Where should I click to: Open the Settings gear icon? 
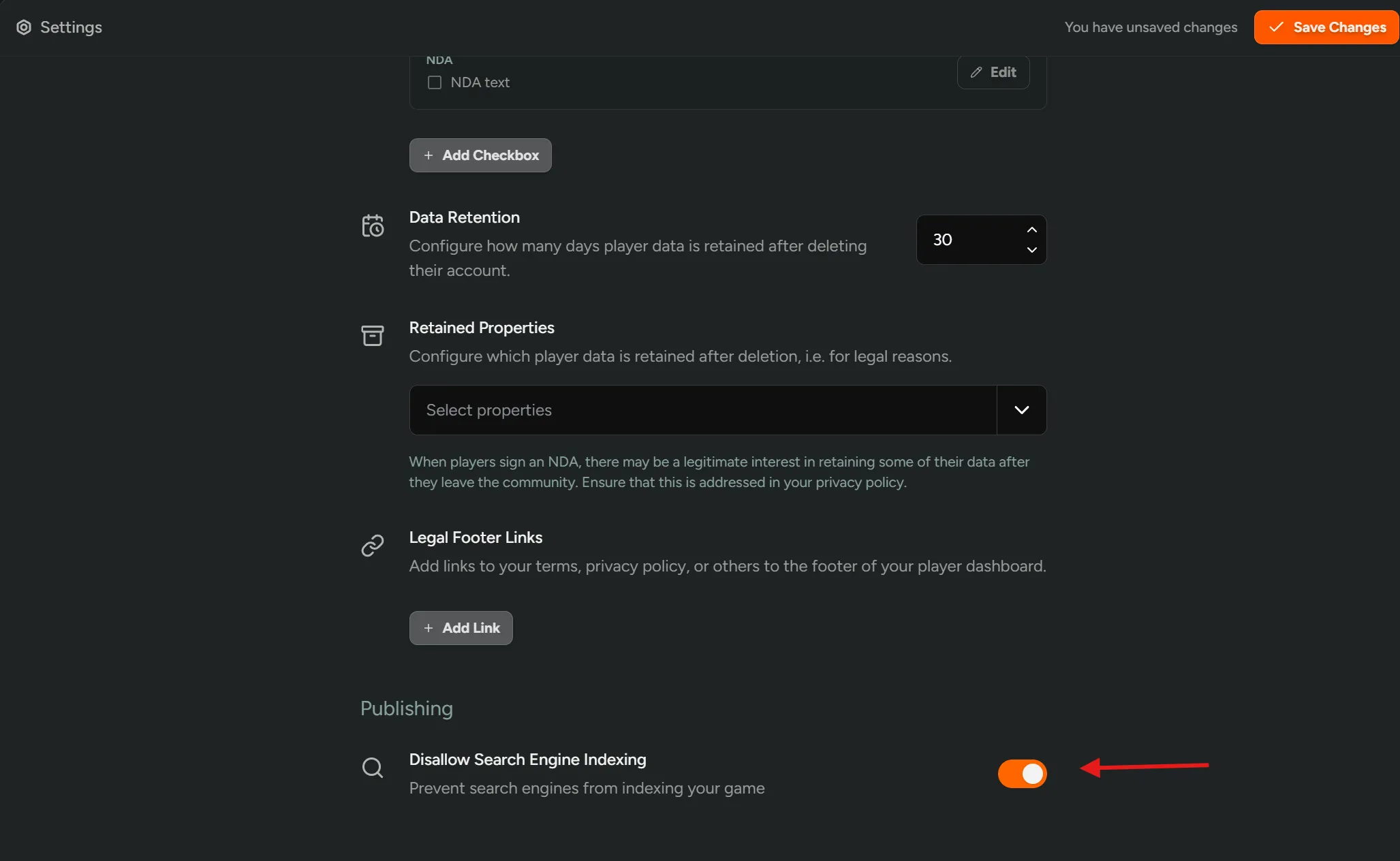point(25,27)
